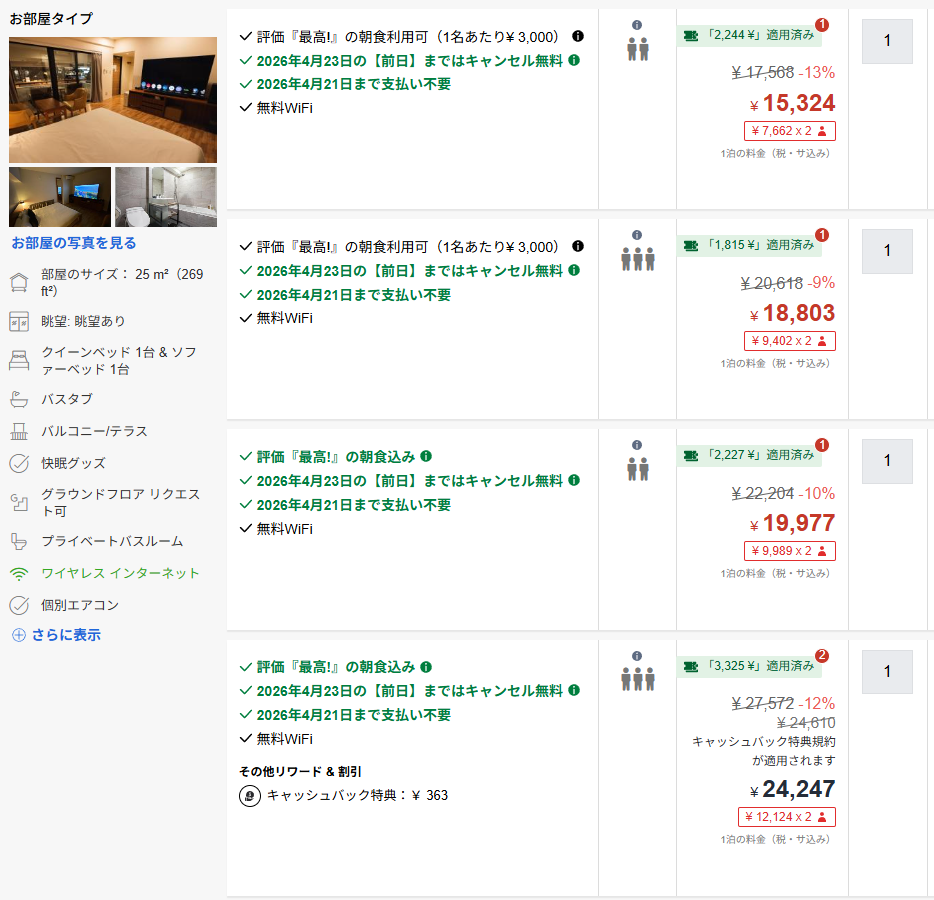934x900 pixels.
Task: Click the ワイヤレス インターネット wifi icon
Action: click(19, 574)
